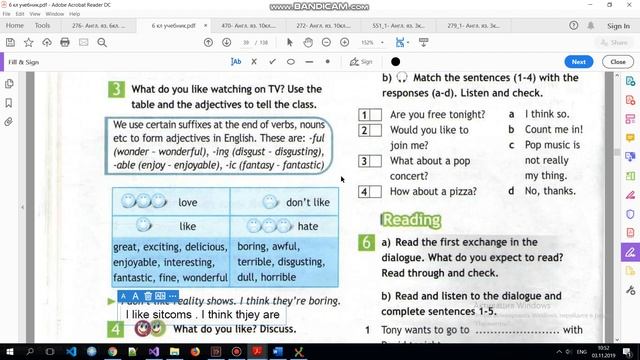Open the Window menu
Viewport: 640px width, 360px height.
(x=55, y=14)
